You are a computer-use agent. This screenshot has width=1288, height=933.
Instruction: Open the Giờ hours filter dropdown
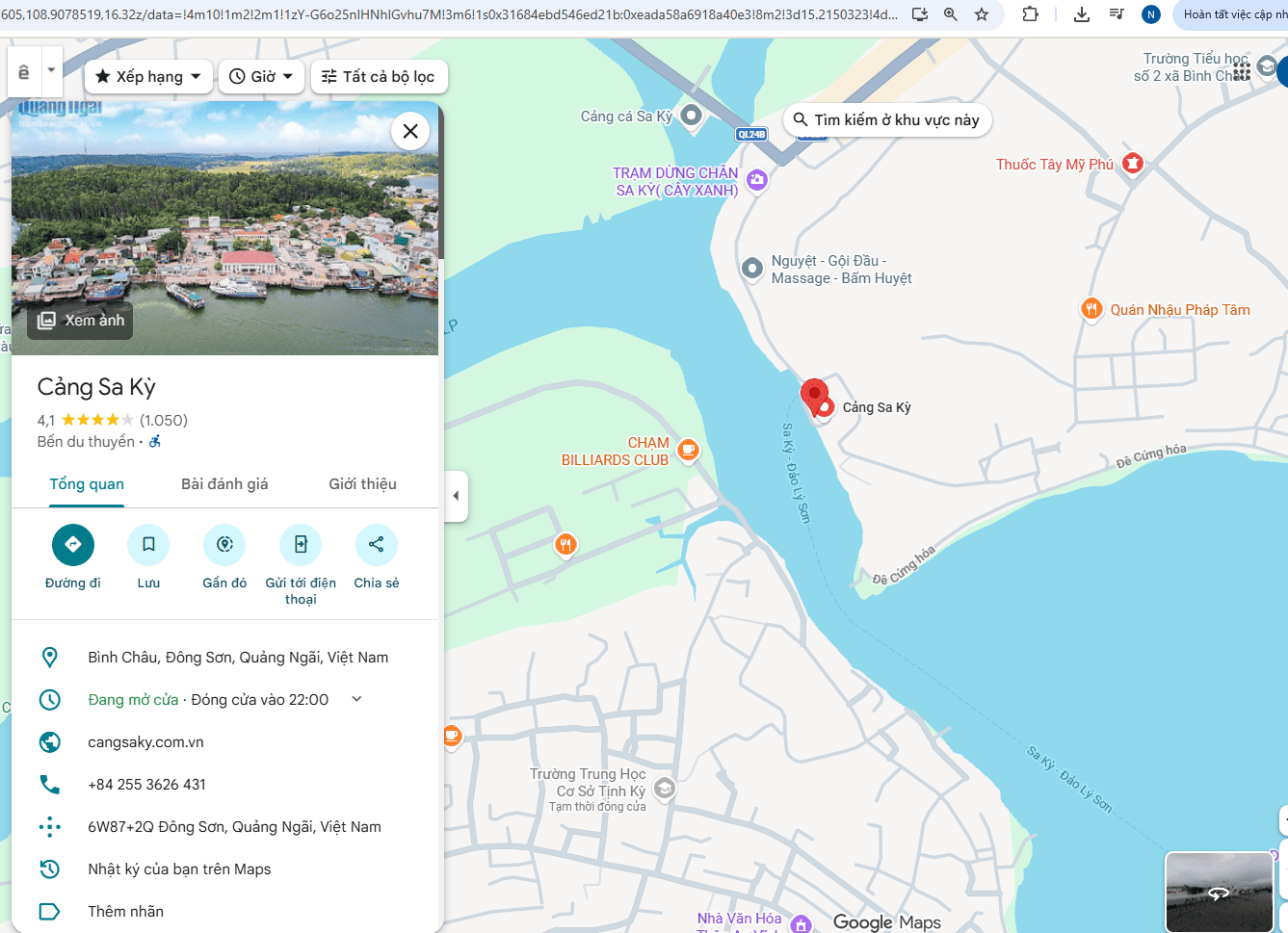click(261, 77)
